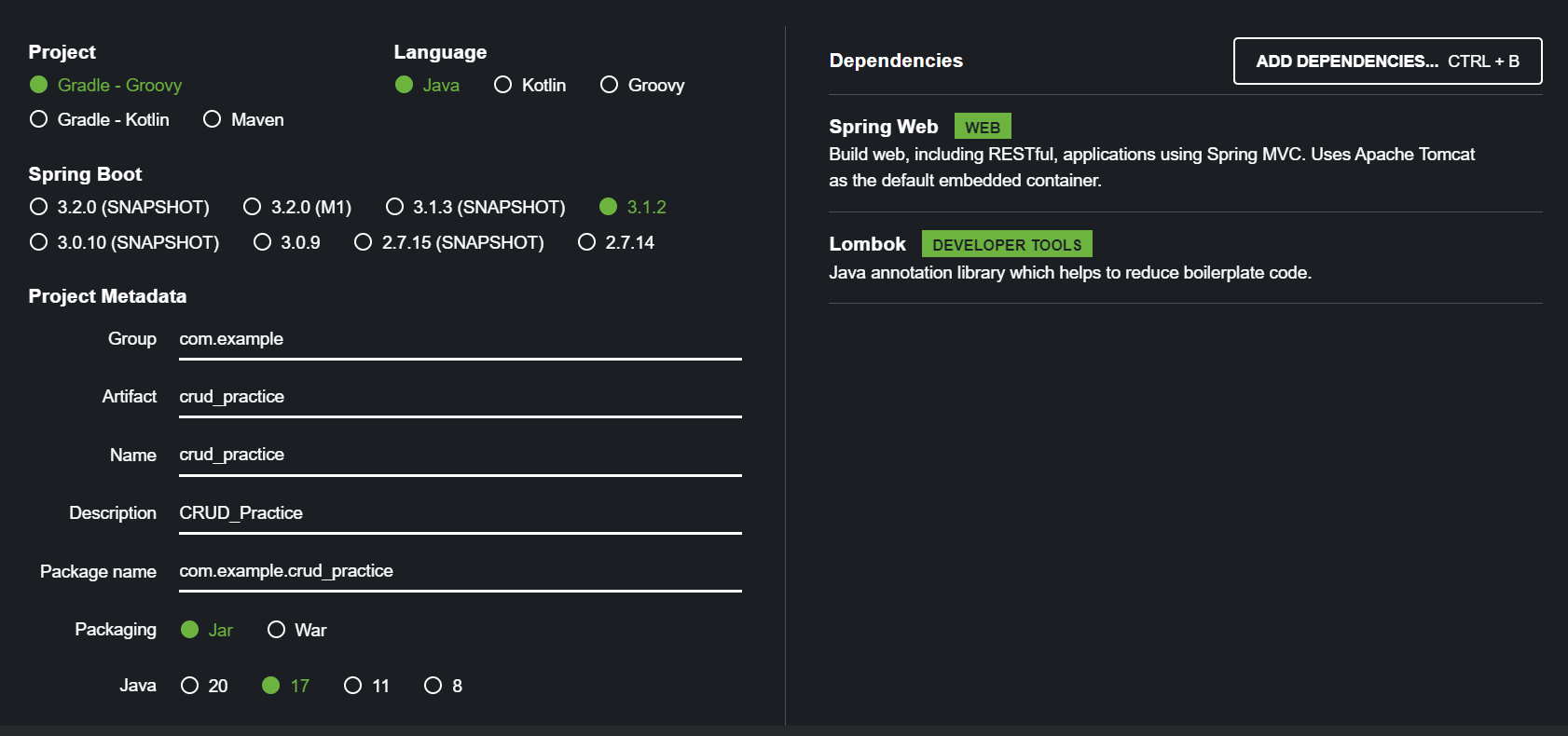Select Spring Boot 3.2.0 (SNAPSHOT)
Image resolution: width=1568 pixels, height=736 pixels.
click(x=119, y=207)
